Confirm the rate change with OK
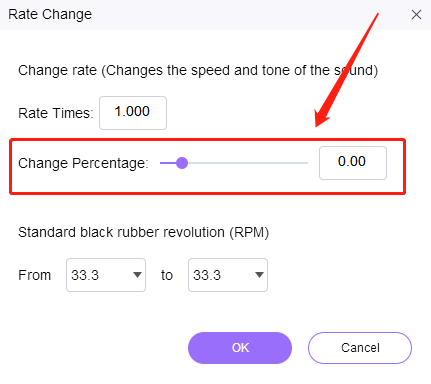431x384 pixels. pyautogui.click(x=240, y=348)
